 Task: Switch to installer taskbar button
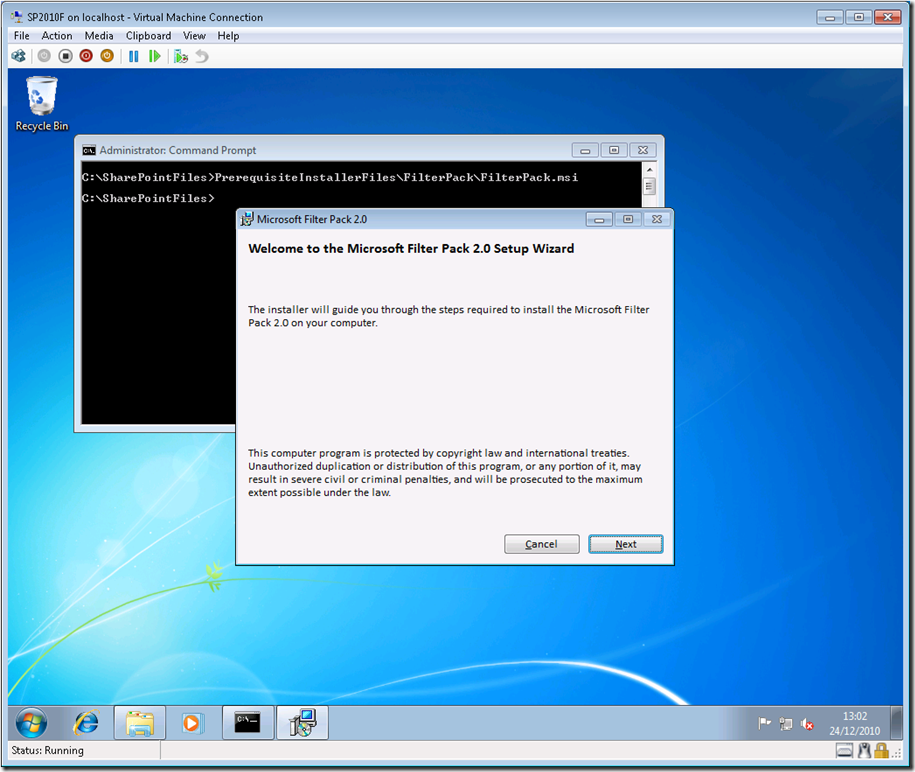[x=302, y=723]
